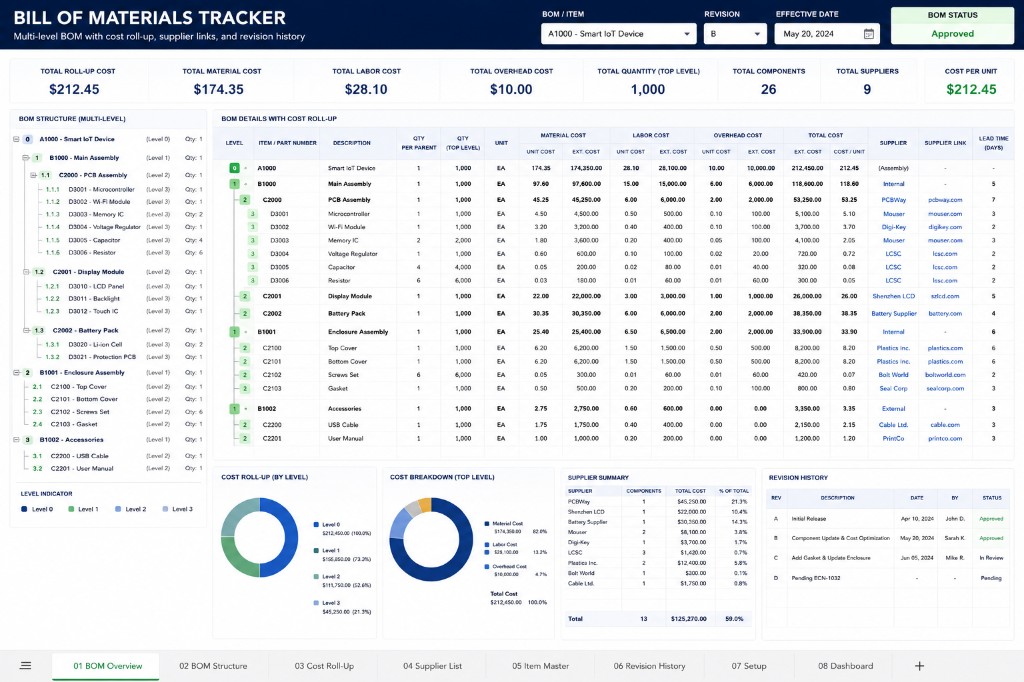Screen dimensions: 1024x682
Task: Click the Approved BOM status button
Action: click(953, 33)
